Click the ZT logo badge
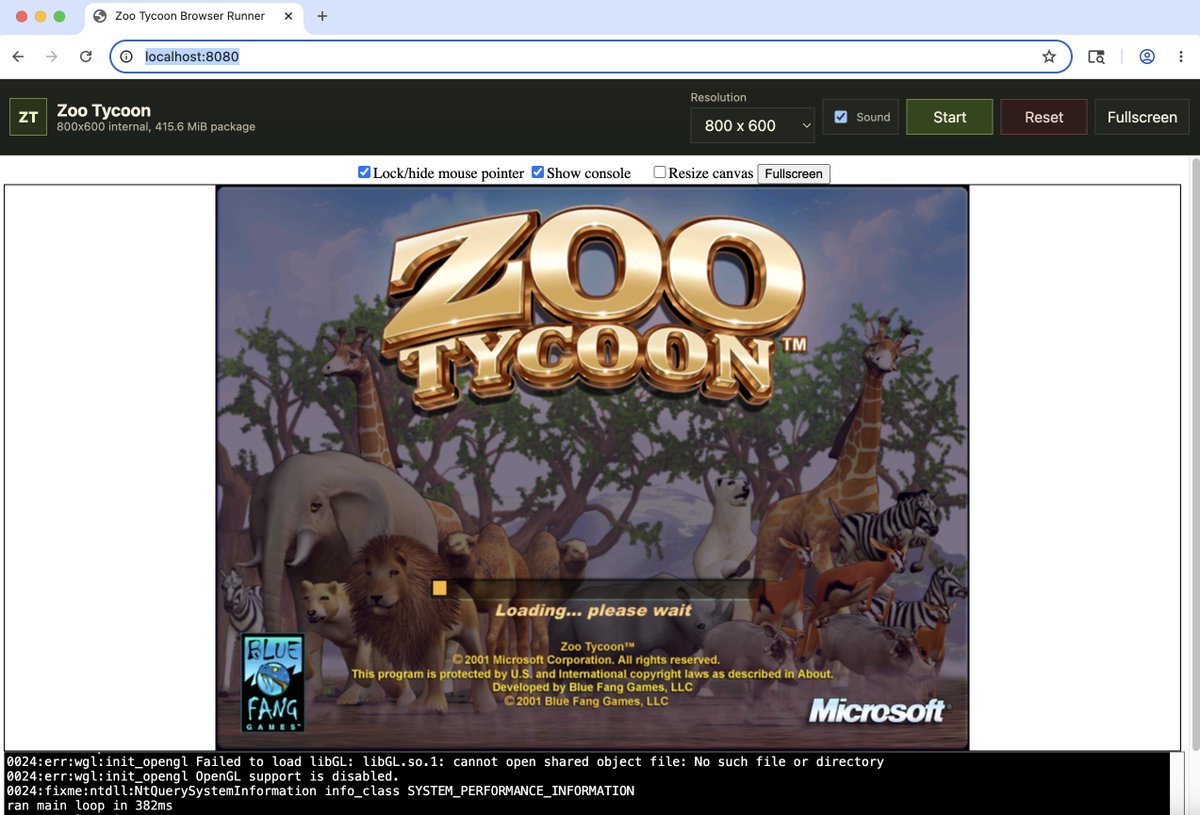The width and height of the screenshot is (1200, 815). 28,117
